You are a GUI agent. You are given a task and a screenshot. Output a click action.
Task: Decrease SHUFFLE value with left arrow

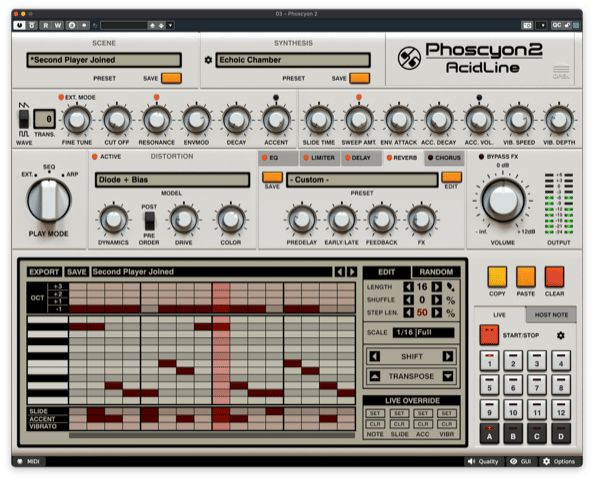408,300
